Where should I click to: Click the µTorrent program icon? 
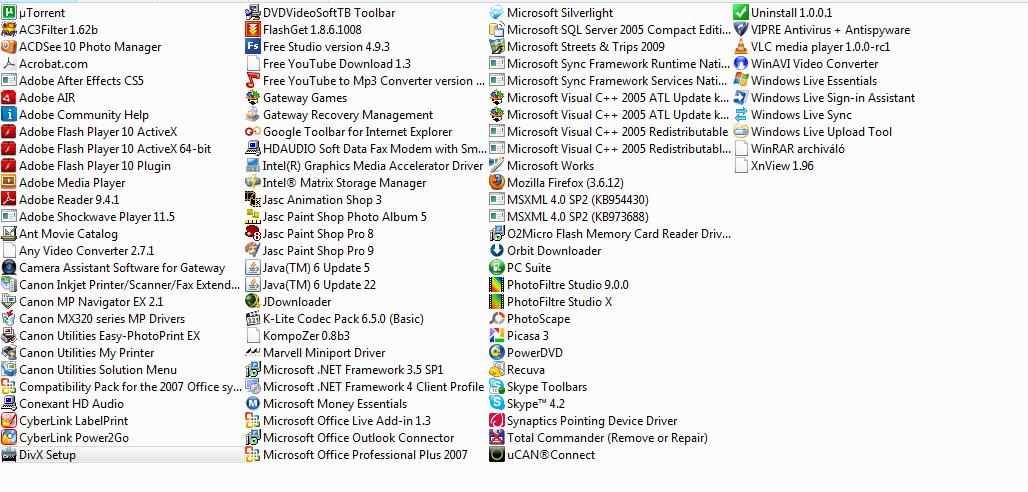(9, 12)
